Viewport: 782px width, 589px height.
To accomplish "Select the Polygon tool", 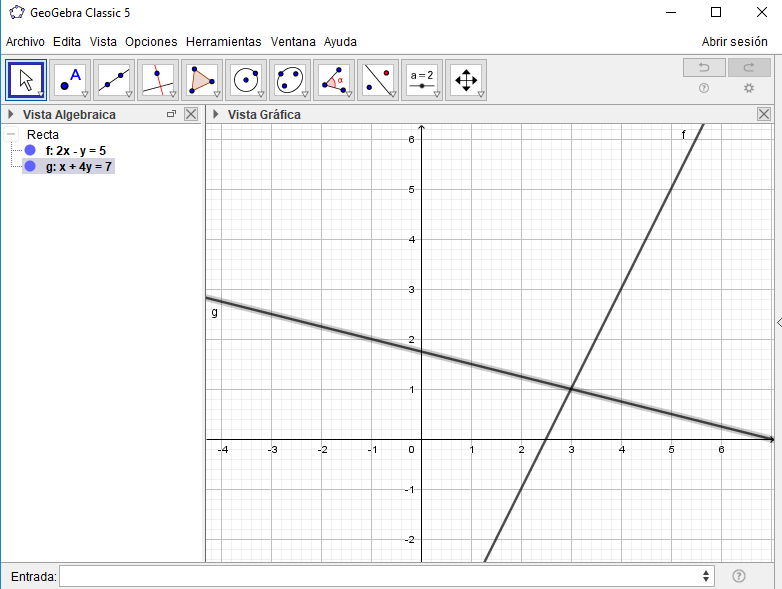I will [202, 80].
